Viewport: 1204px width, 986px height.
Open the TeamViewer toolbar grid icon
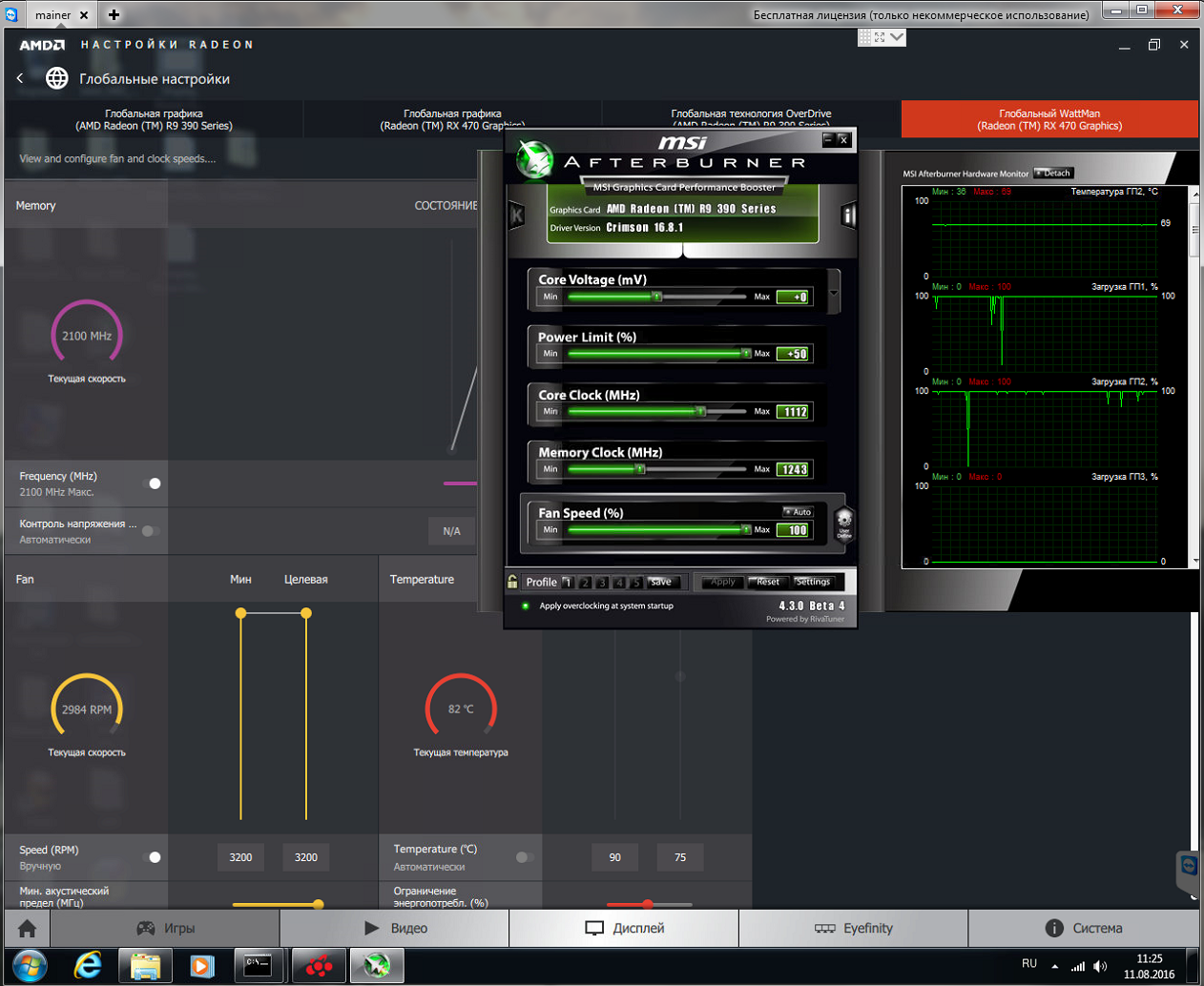[x=864, y=37]
